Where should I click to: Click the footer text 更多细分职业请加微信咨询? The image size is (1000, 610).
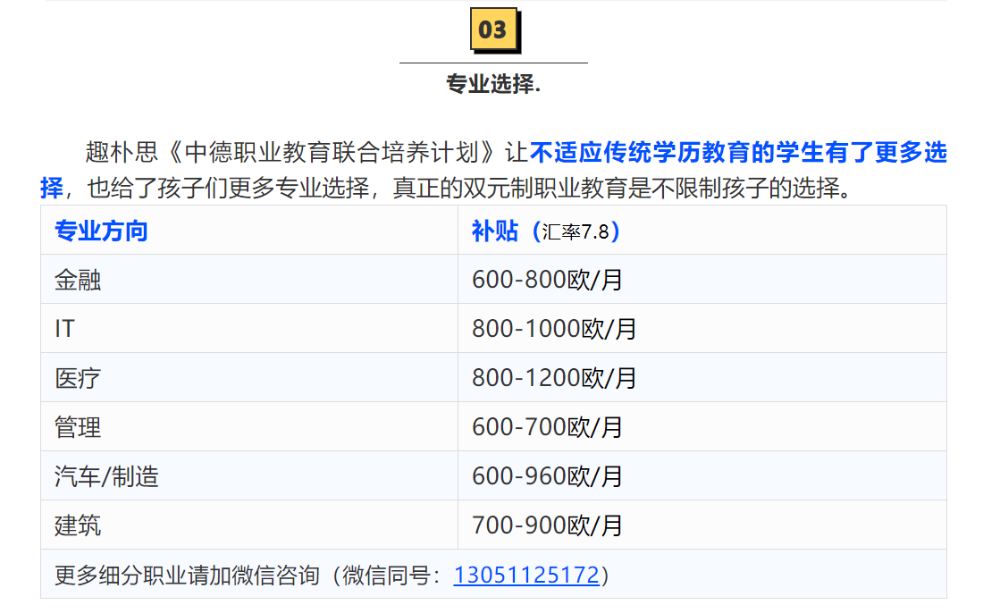[x=187, y=575]
